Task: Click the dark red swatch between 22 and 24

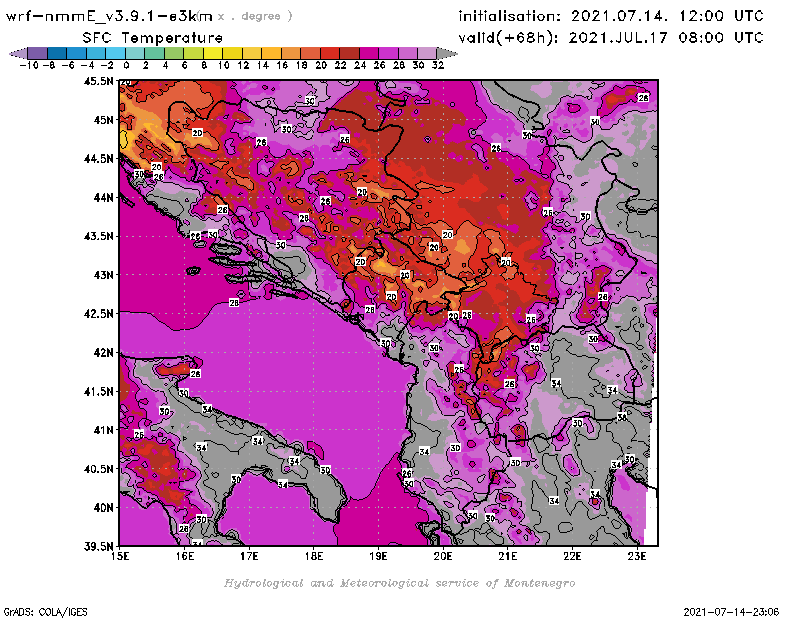Action: [349, 53]
